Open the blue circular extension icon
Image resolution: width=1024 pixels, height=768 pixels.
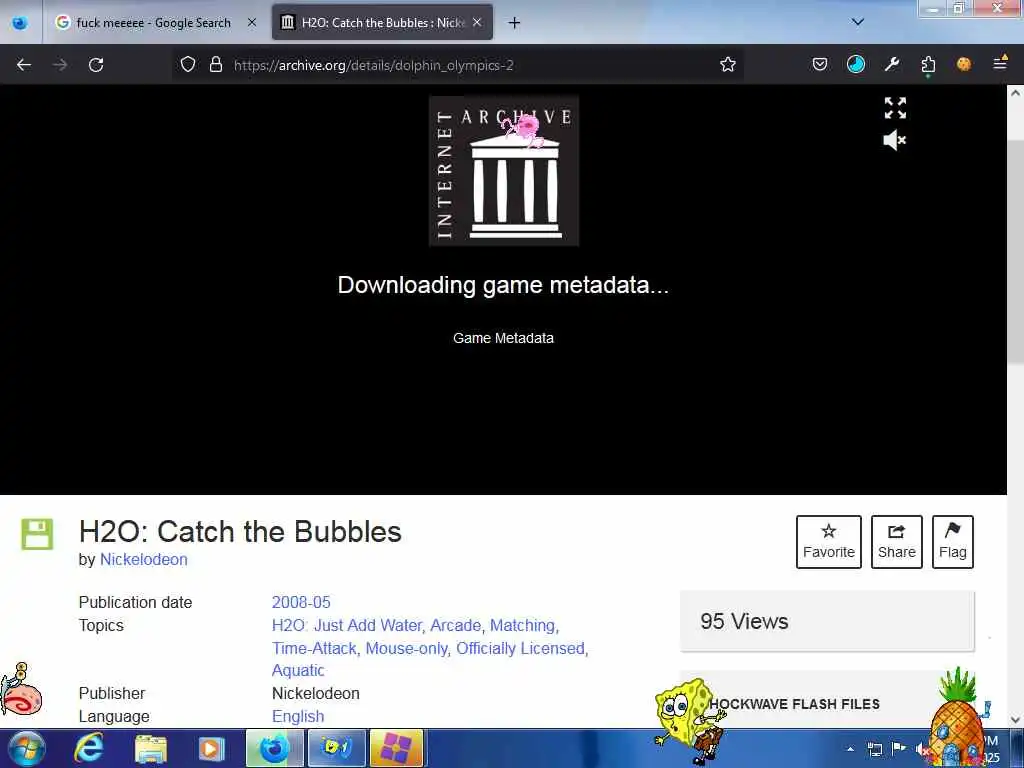click(x=856, y=64)
